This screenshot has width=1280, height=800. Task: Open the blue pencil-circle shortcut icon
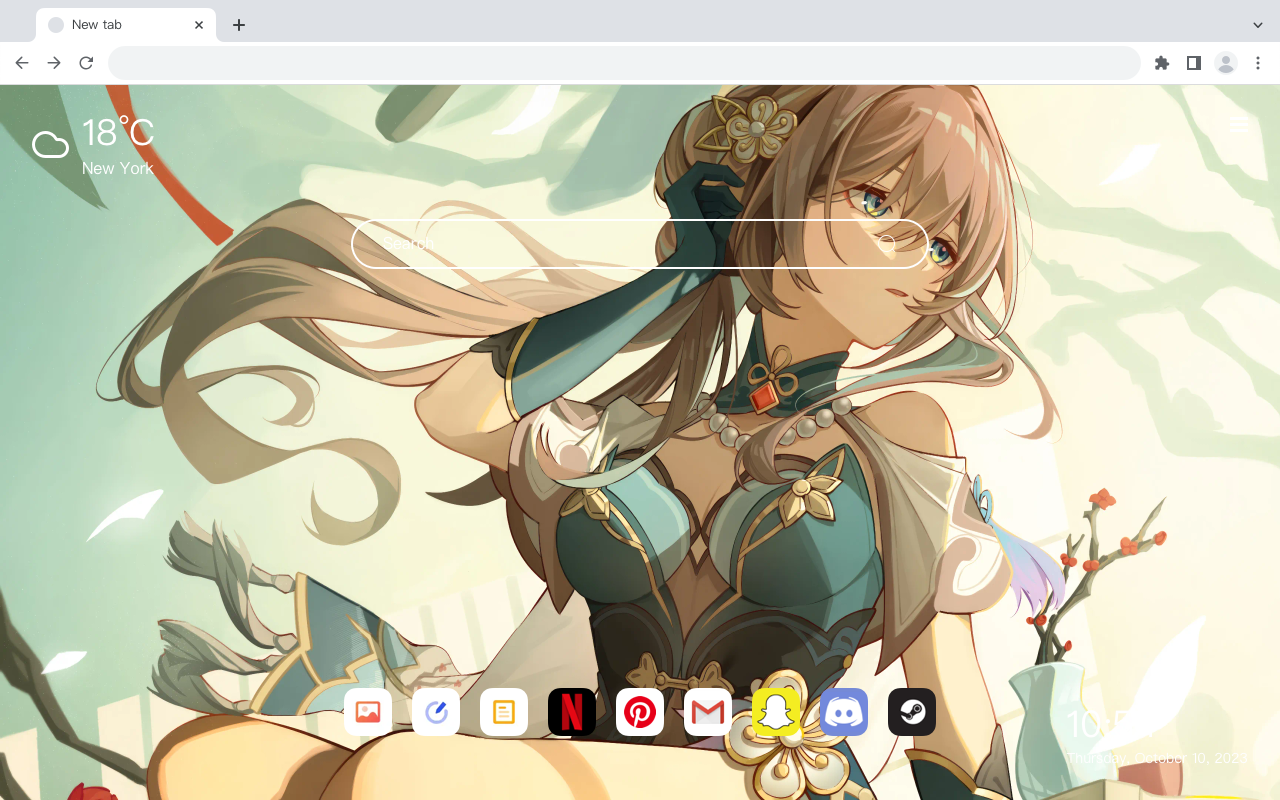(436, 712)
